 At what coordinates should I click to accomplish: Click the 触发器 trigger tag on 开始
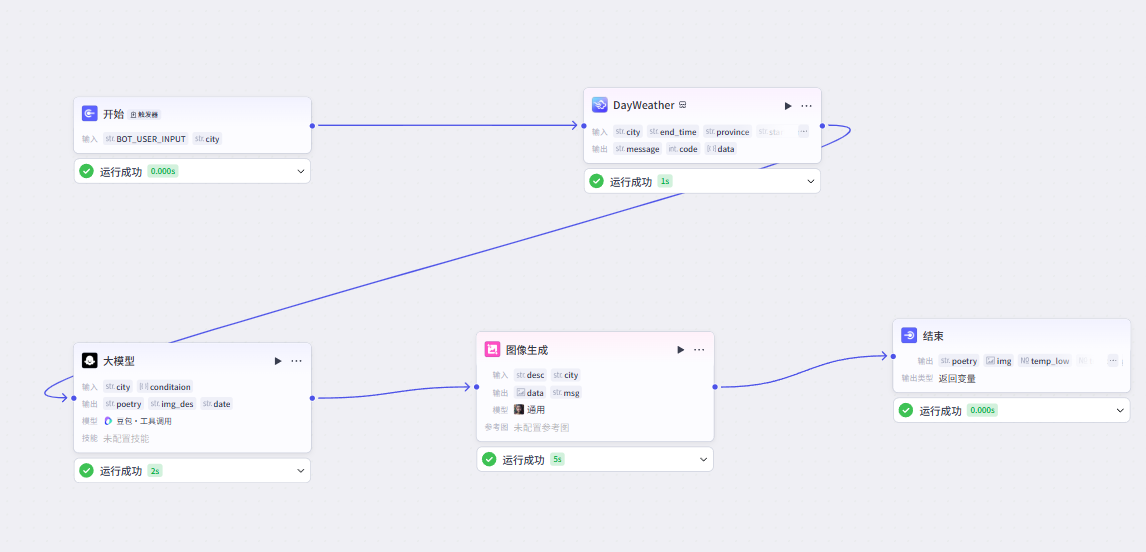tap(144, 115)
